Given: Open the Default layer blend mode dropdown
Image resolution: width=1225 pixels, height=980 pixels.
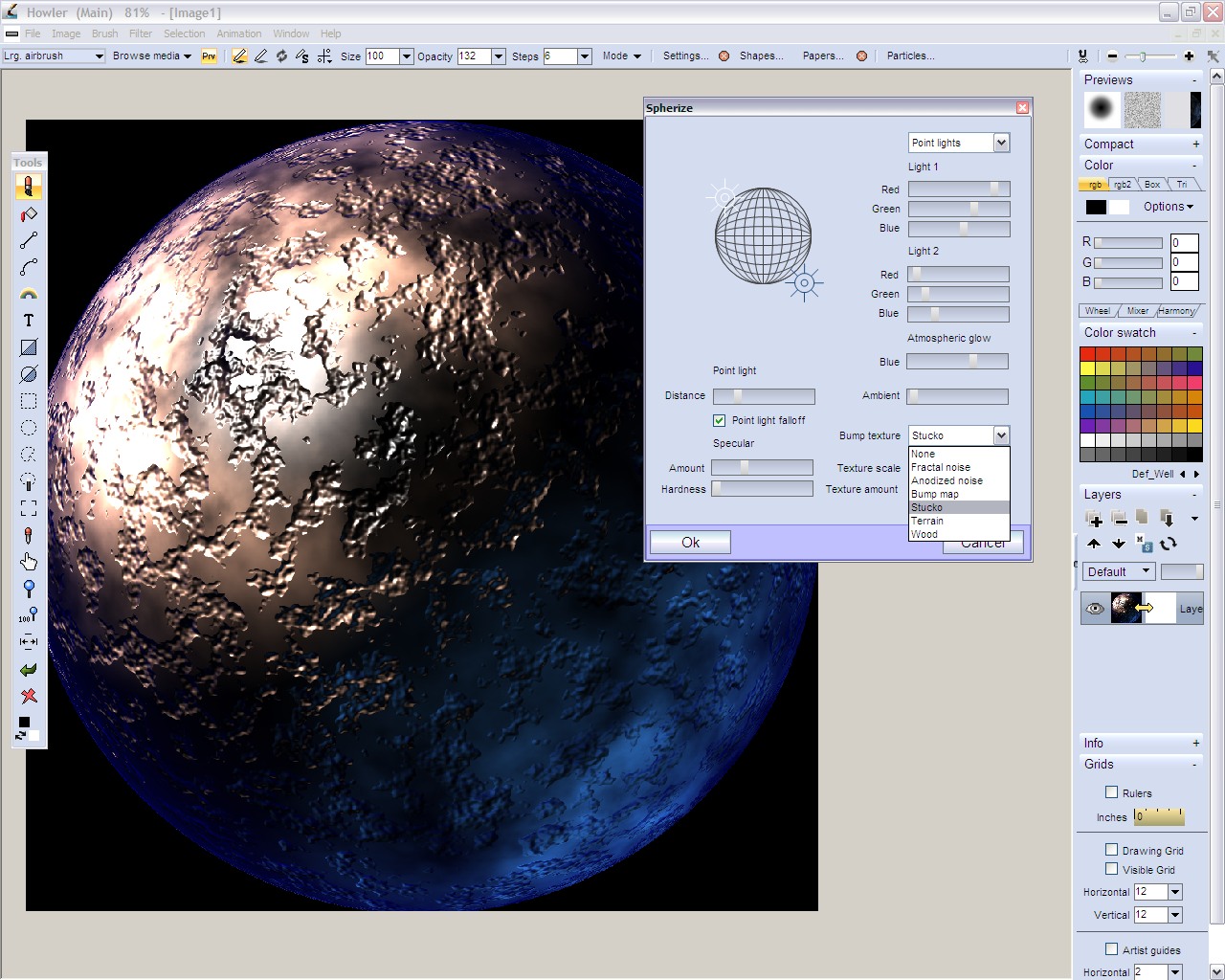Looking at the screenshot, I should coord(1119,571).
